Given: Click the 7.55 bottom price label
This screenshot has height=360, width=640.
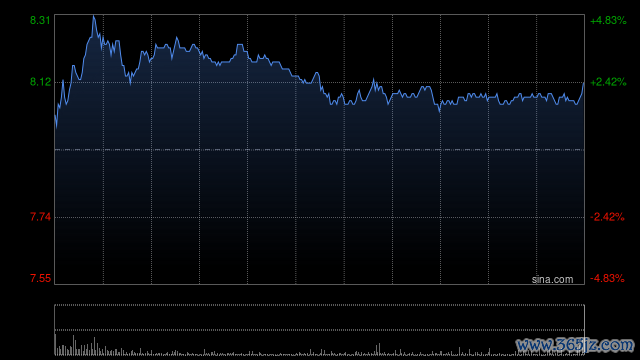Looking at the screenshot, I should [x=40, y=278].
